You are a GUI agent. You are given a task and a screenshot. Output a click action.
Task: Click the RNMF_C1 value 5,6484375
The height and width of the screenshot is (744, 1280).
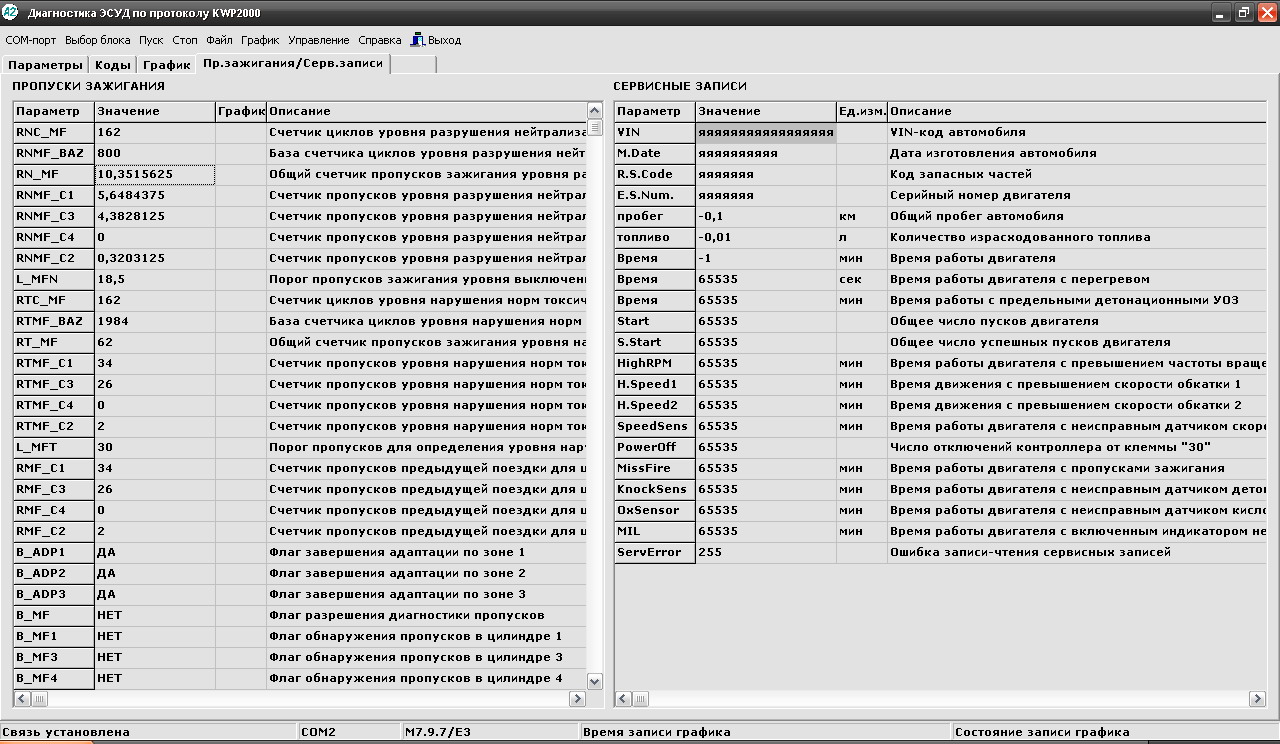point(155,195)
